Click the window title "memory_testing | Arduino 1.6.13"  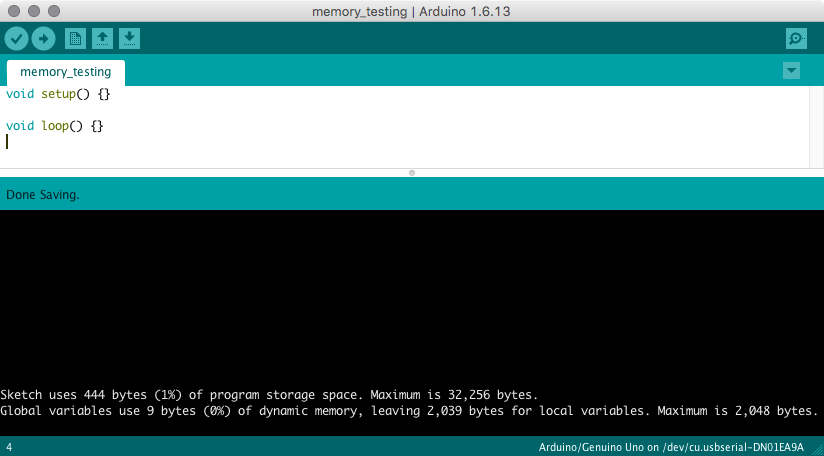pos(412,11)
